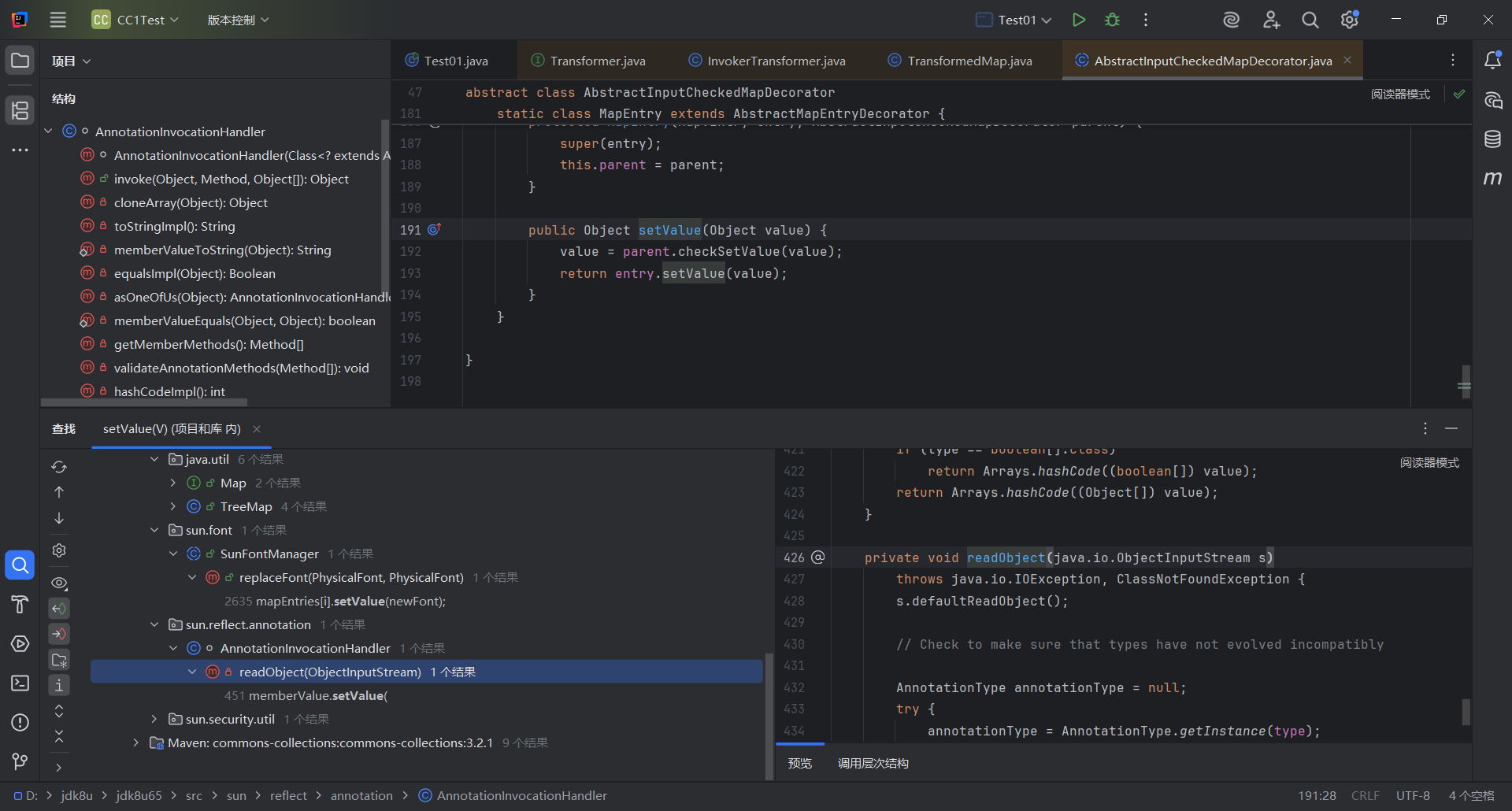Open UTF-8 encoding selector
This screenshot has width=1512, height=811.
click(x=1413, y=795)
